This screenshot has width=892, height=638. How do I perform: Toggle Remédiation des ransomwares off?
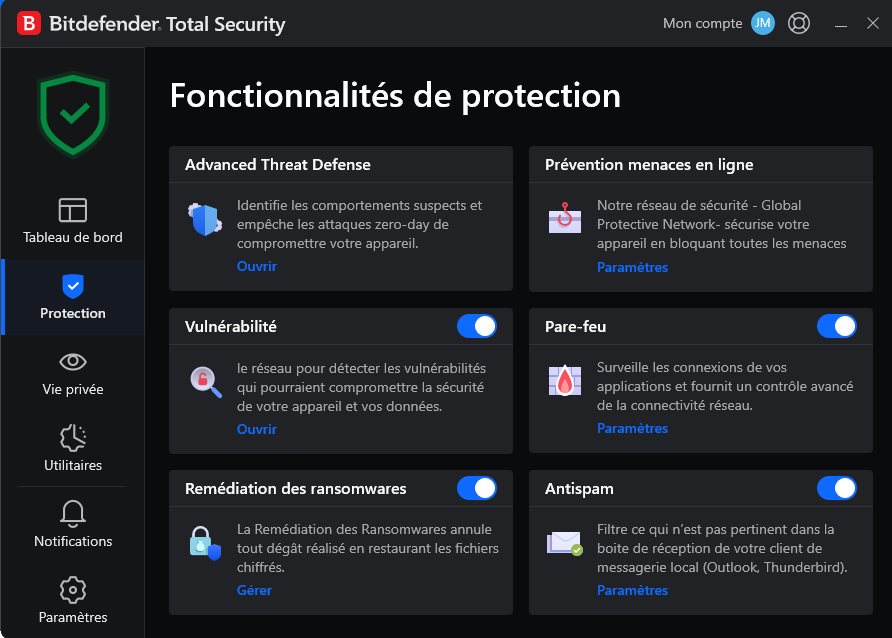click(477, 488)
